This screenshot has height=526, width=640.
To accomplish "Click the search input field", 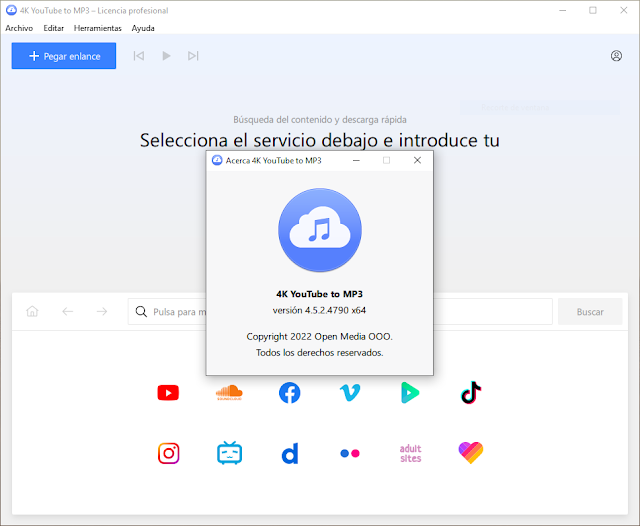I will pos(340,312).
